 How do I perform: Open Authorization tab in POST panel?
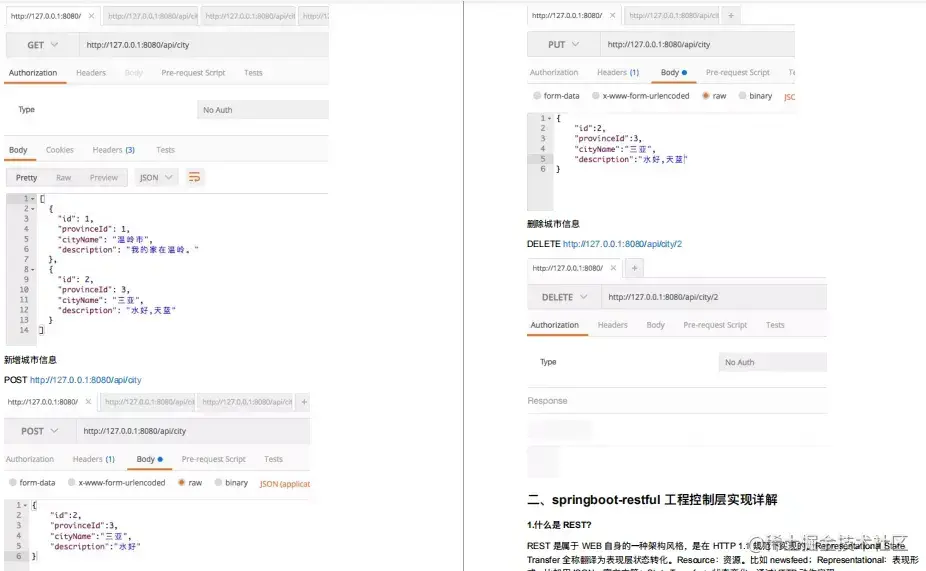click(30, 459)
